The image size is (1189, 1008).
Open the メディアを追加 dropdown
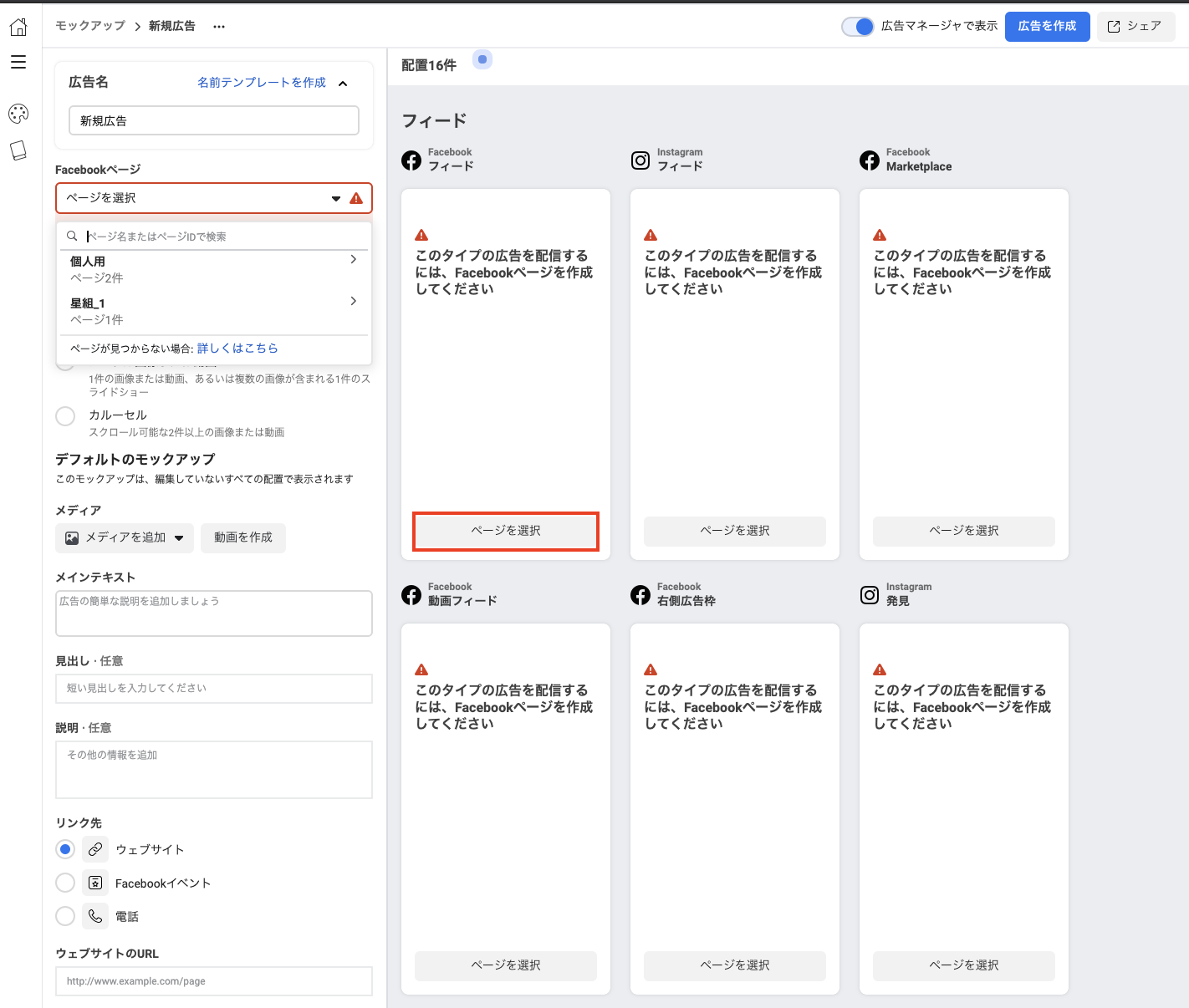tap(125, 537)
